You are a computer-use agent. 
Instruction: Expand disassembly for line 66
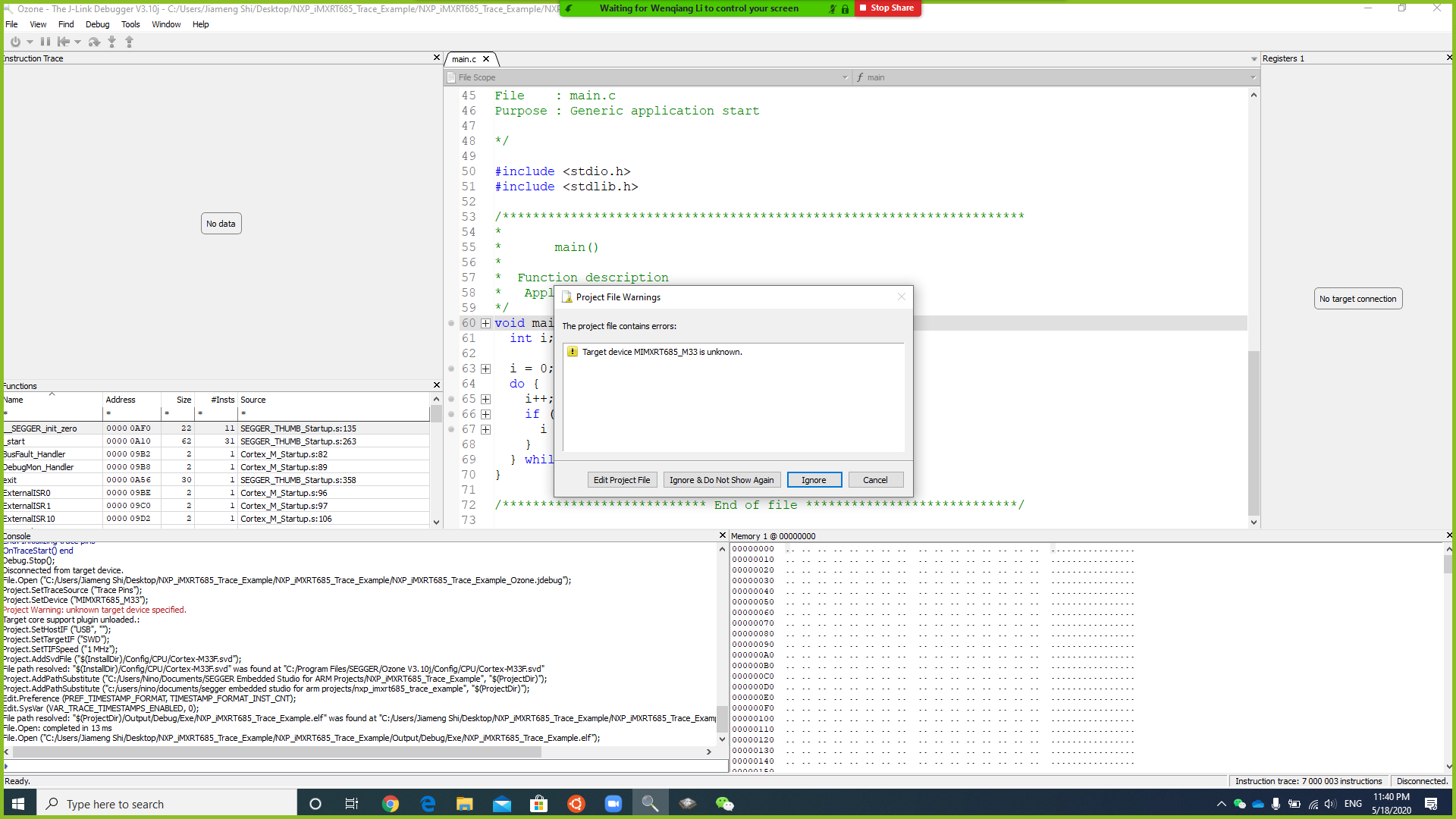(486, 414)
